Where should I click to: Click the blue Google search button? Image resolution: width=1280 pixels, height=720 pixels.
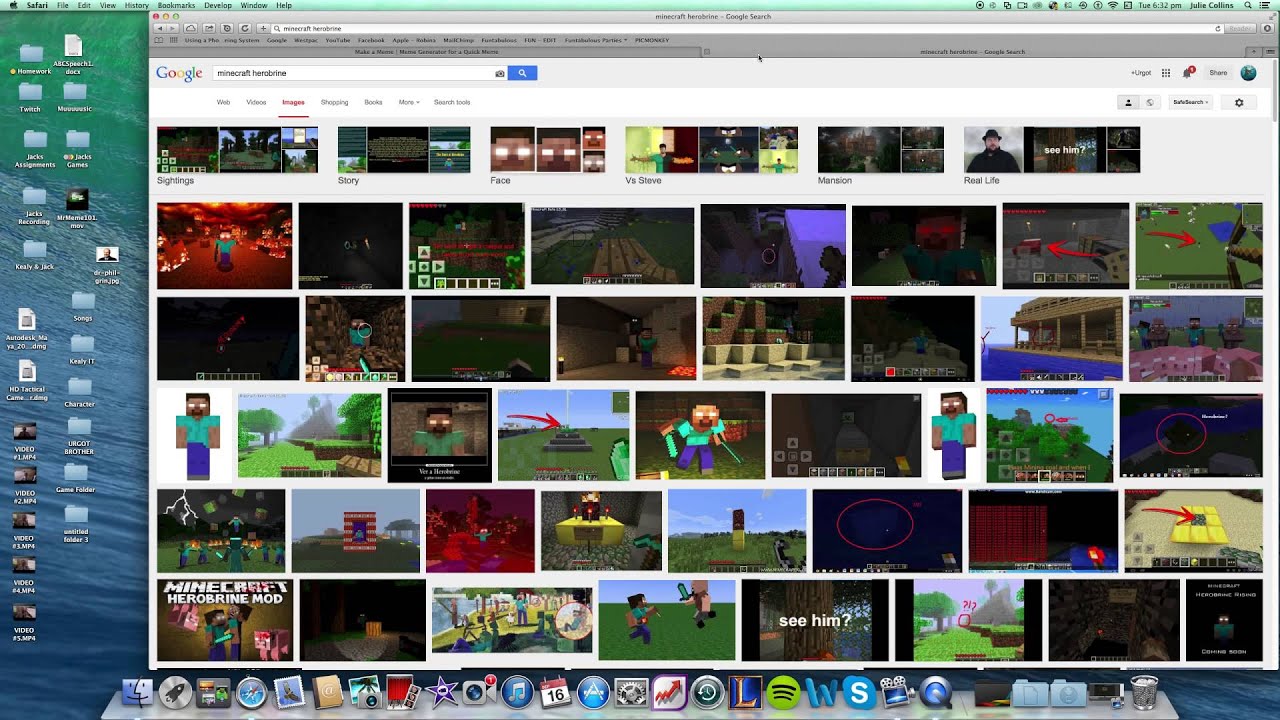[x=522, y=73]
